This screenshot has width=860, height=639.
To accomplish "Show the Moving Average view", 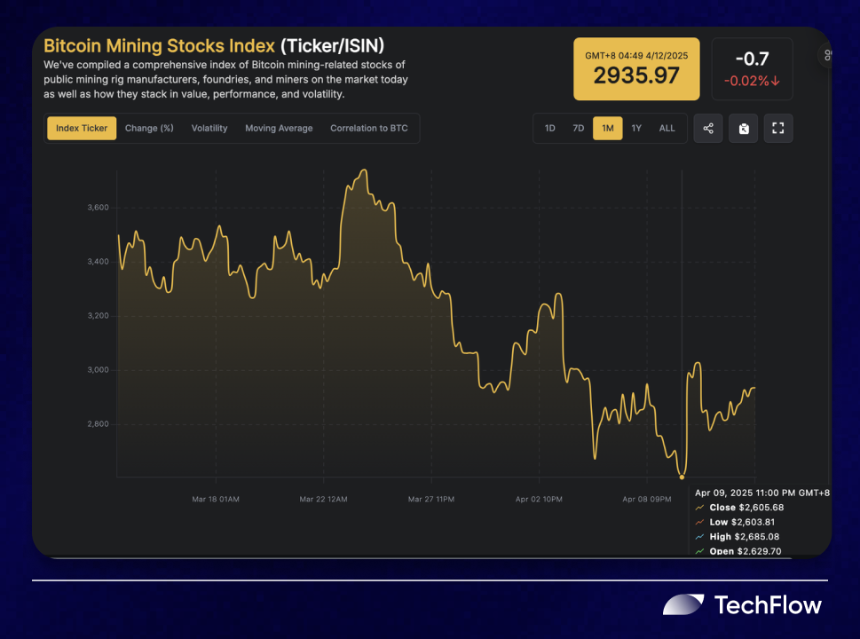I will pos(279,128).
